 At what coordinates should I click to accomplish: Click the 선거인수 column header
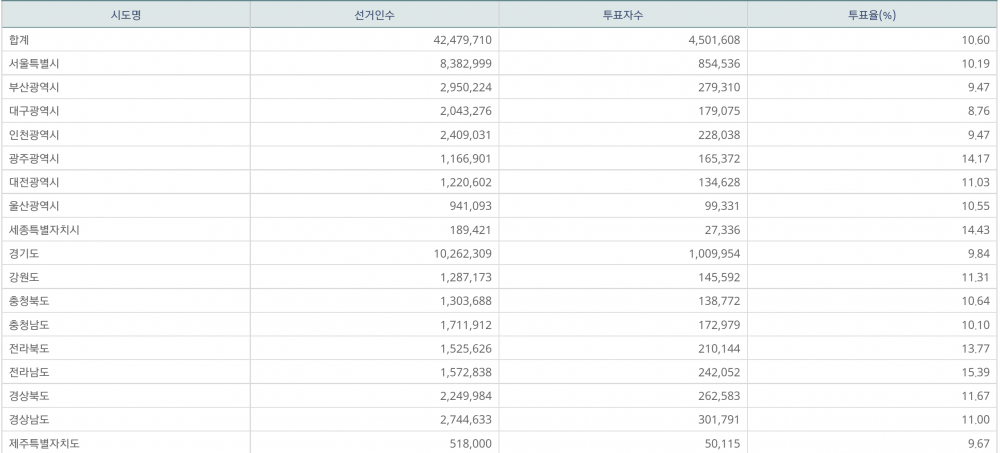click(x=374, y=15)
